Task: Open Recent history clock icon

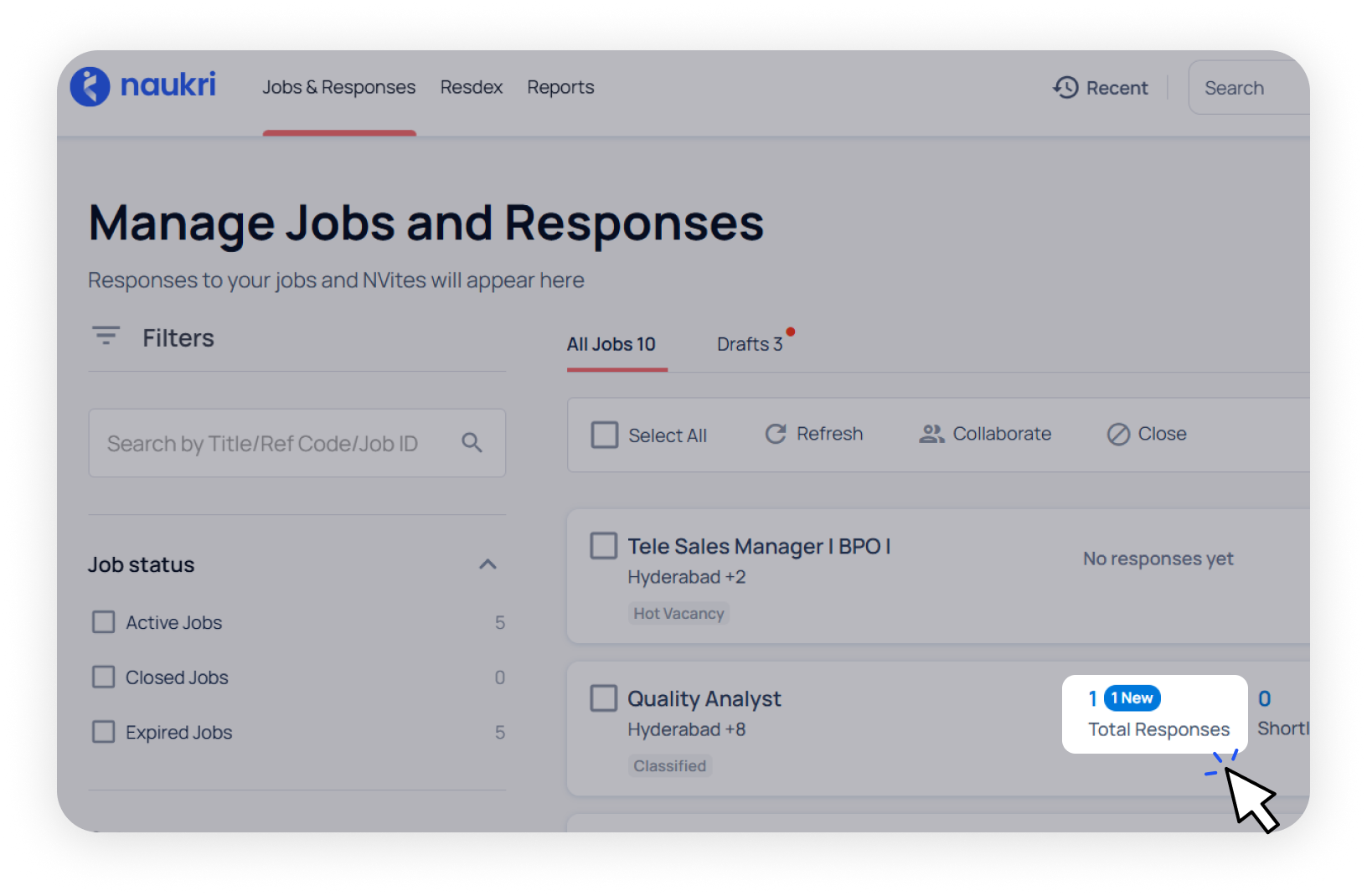Action: pyautogui.click(x=1065, y=88)
